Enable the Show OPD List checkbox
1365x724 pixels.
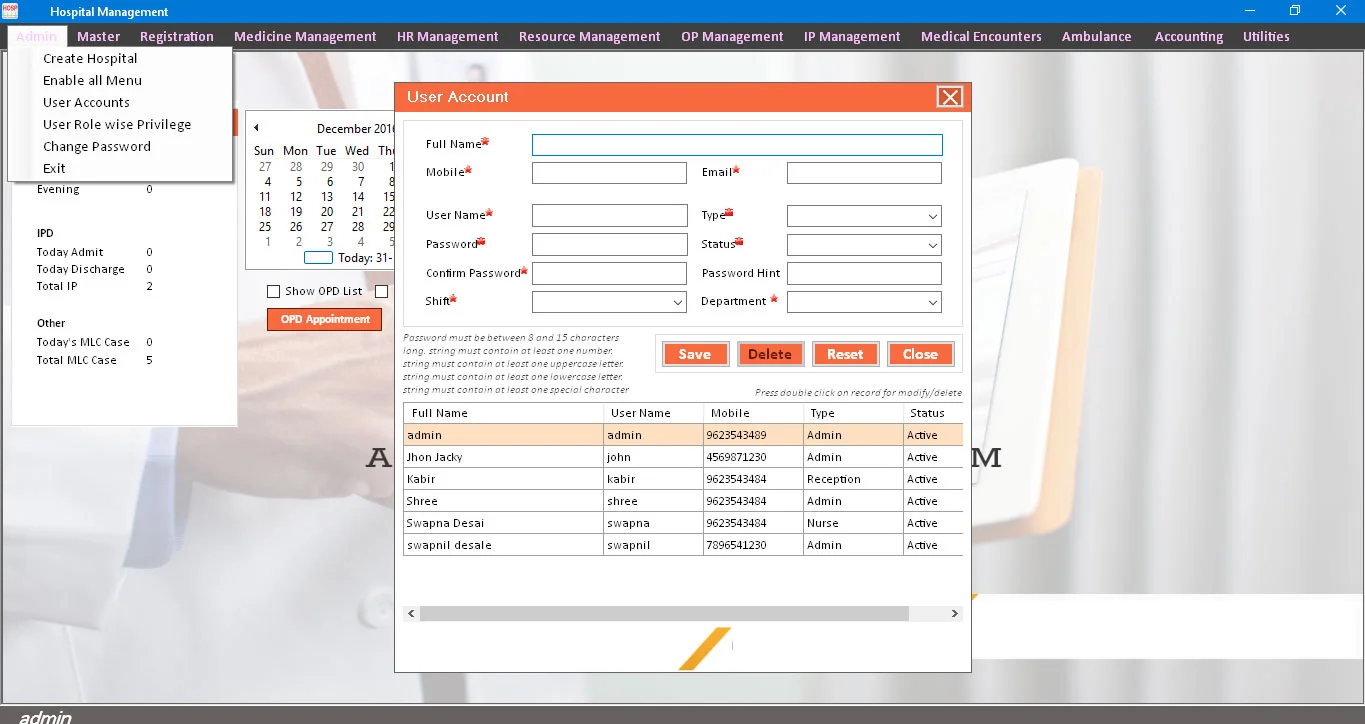tap(273, 292)
